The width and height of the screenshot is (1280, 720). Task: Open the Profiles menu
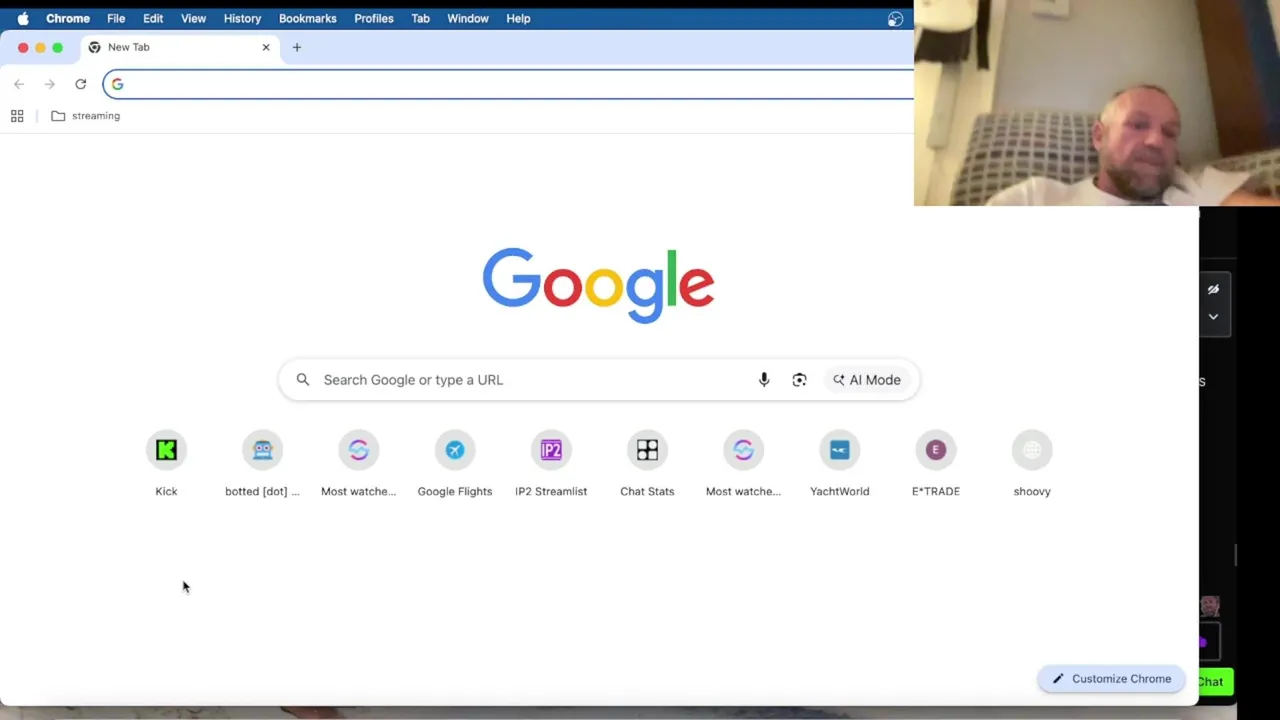374,18
